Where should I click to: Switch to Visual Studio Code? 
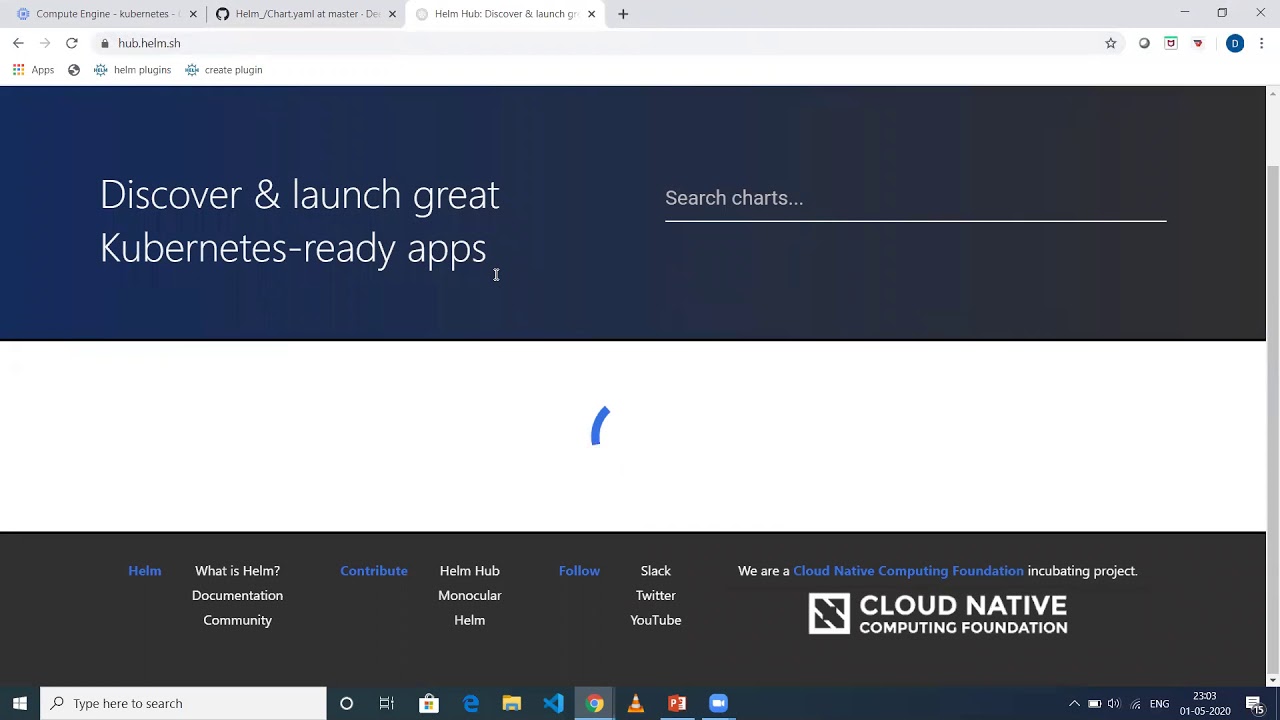[x=553, y=703]
